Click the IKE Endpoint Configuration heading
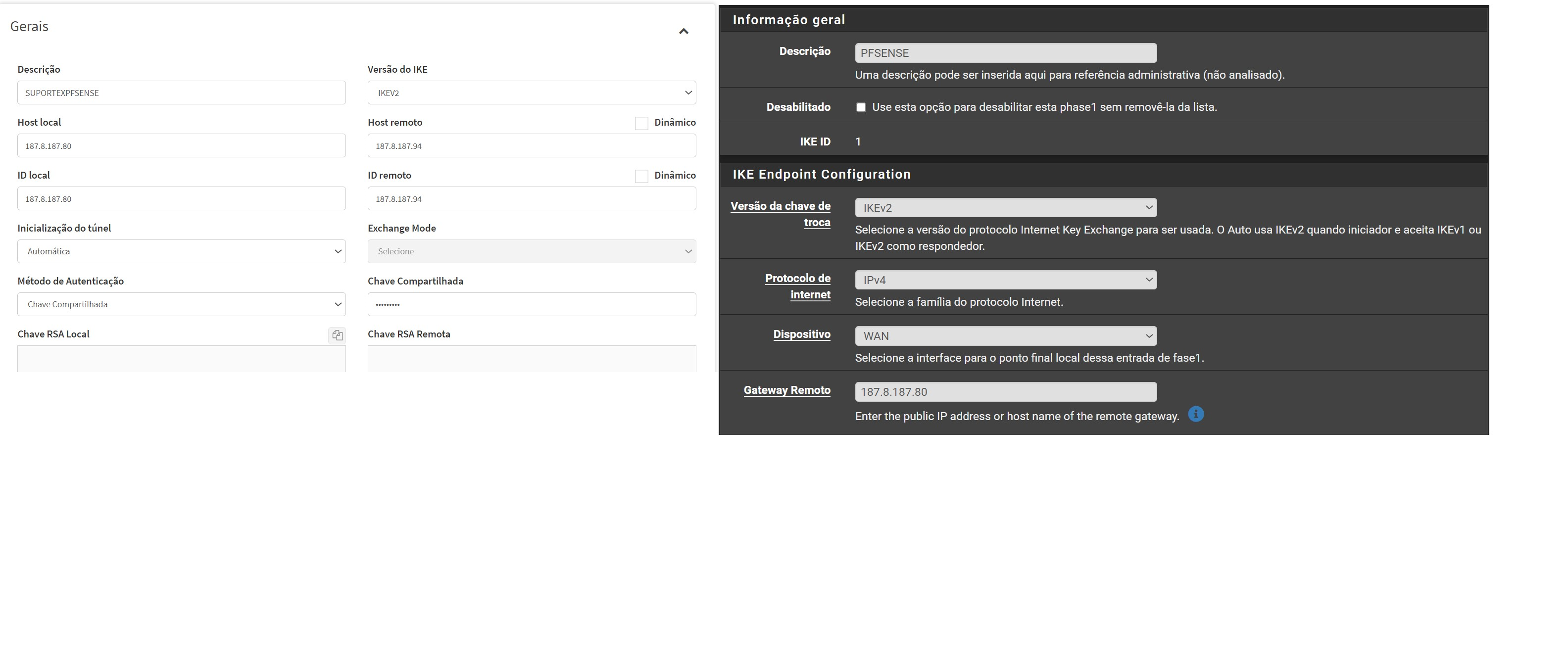 click(x=822, y=175)
